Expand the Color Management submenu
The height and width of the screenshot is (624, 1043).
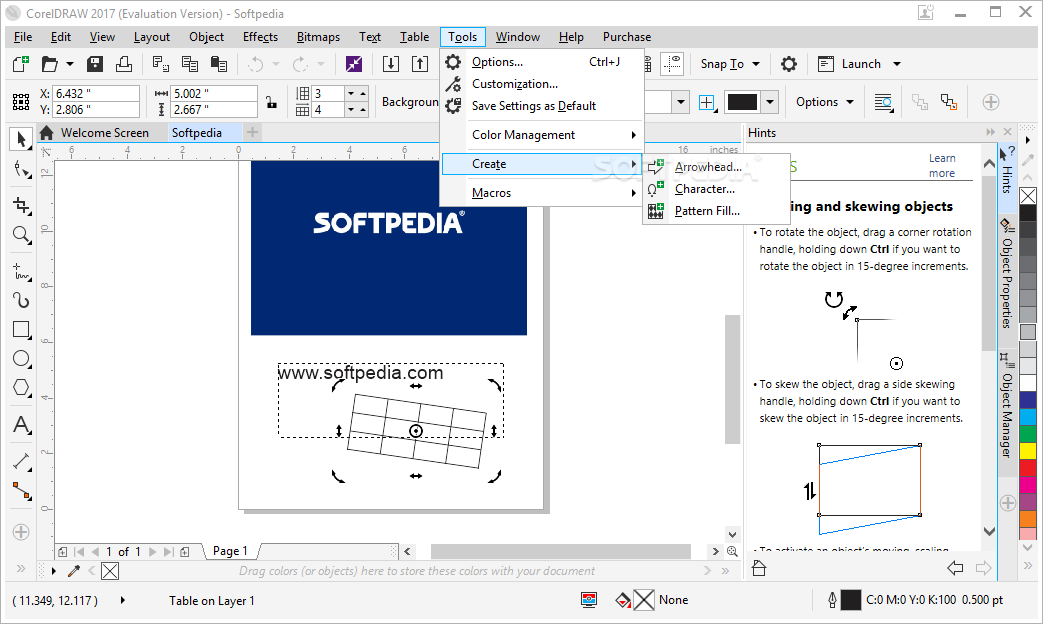click(x=541, y=135)
